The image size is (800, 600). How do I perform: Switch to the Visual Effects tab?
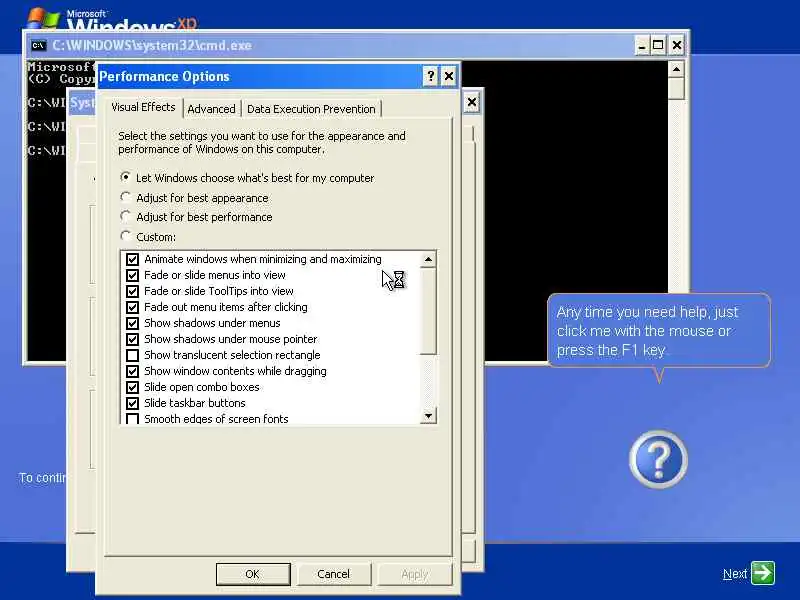pos(143,107)
